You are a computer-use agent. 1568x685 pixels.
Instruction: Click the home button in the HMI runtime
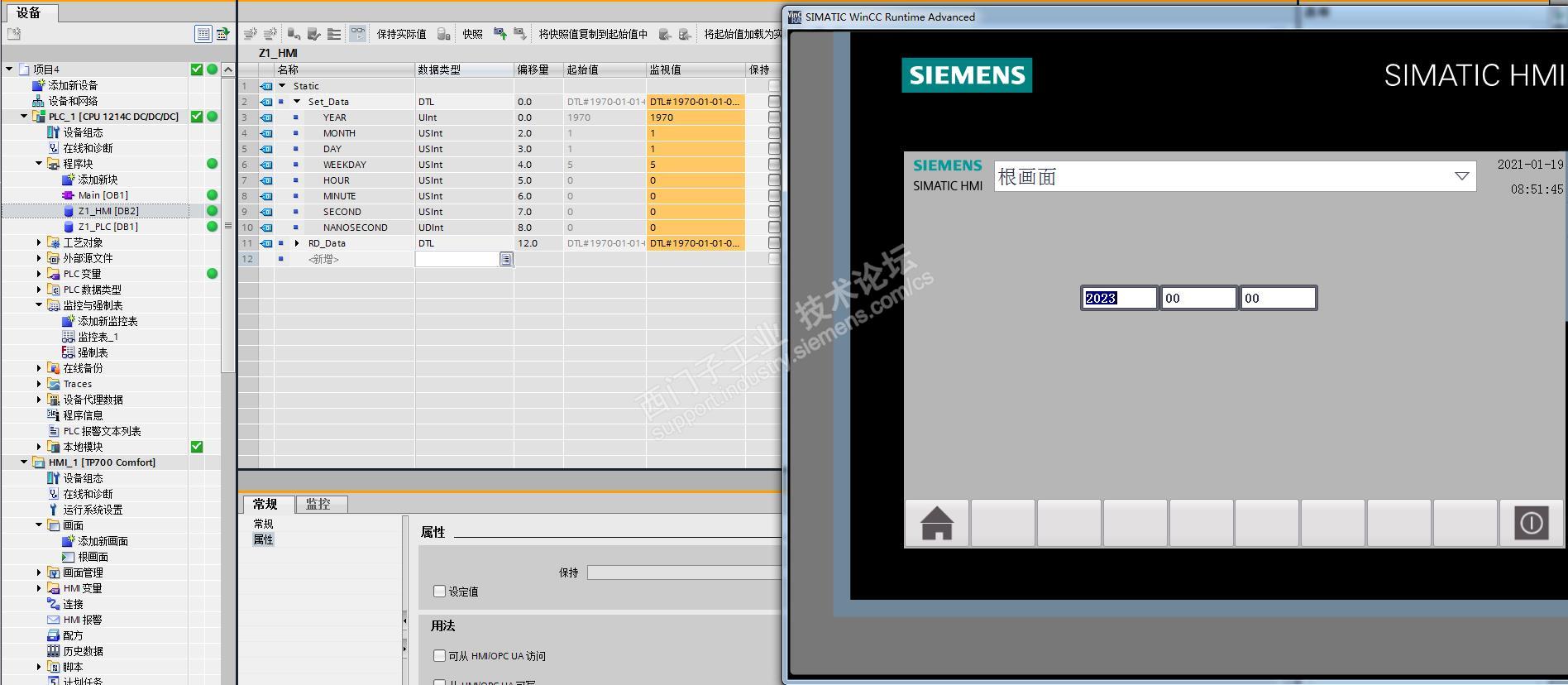tap(937, 523)
